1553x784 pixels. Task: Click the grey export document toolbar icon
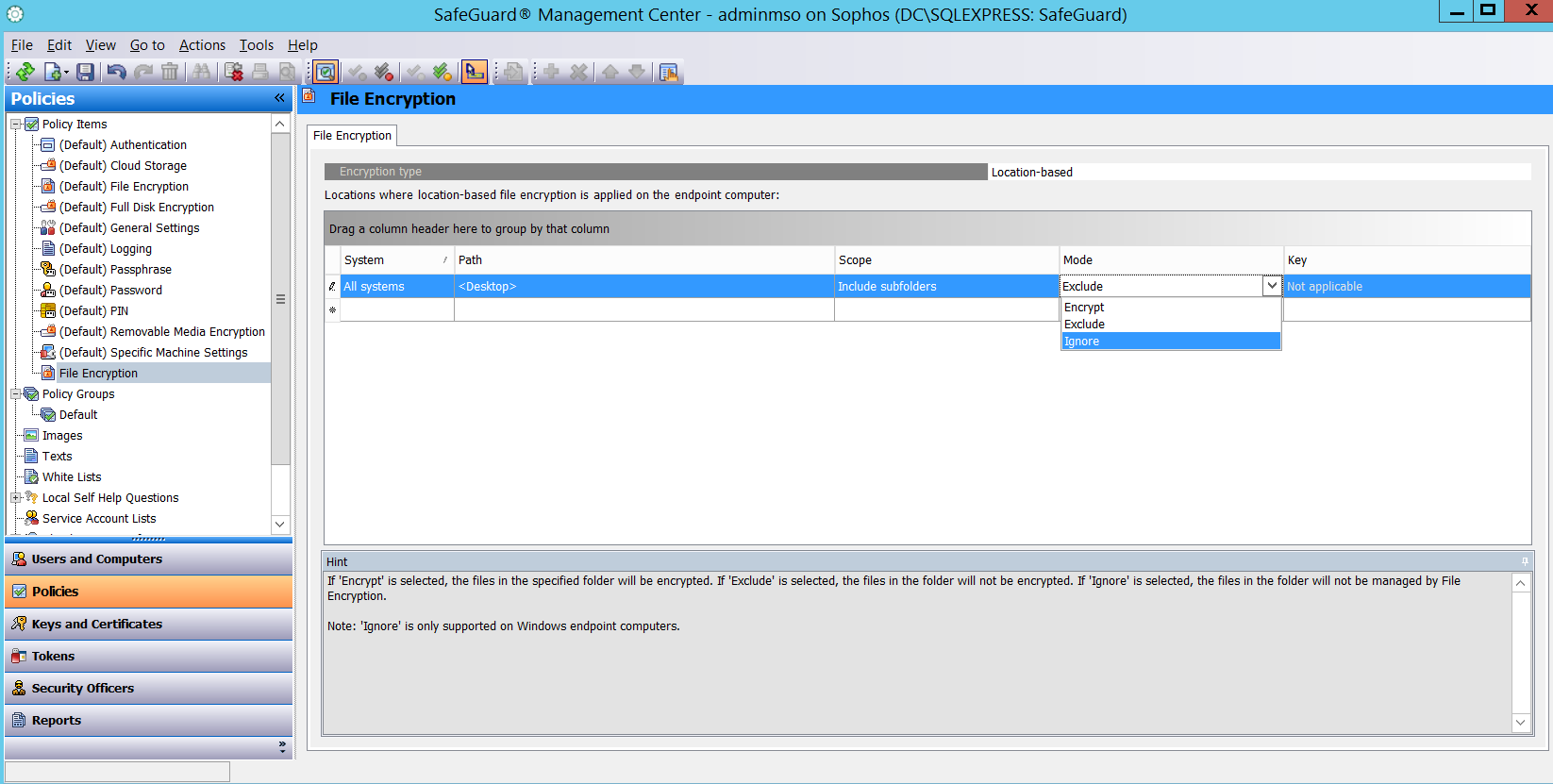(x=513, y=72)
